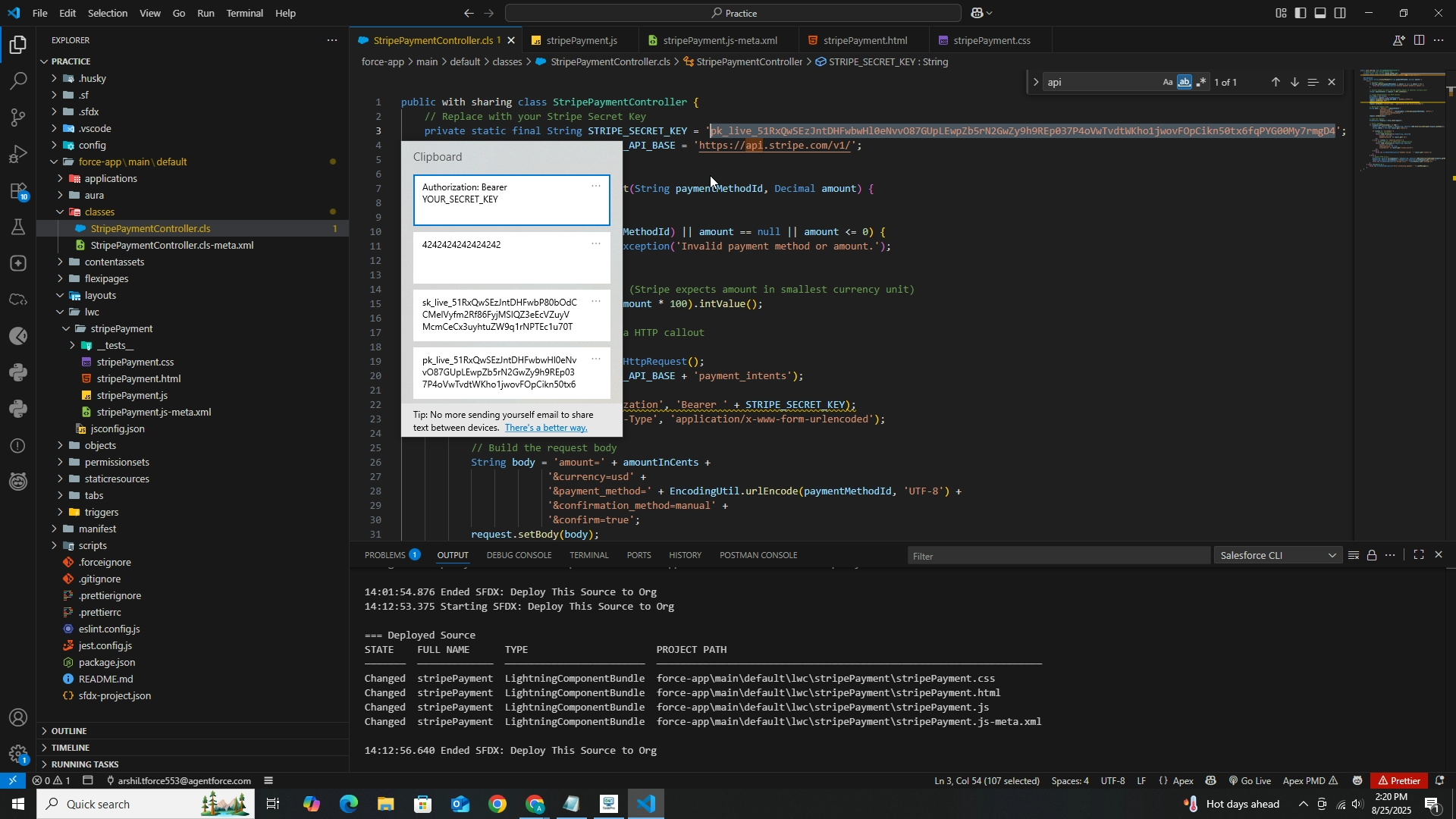The width and height of the screenshot is (1456, 819).
Task: Click the Split Editor Right icon
Action: tap(1419, 41)
